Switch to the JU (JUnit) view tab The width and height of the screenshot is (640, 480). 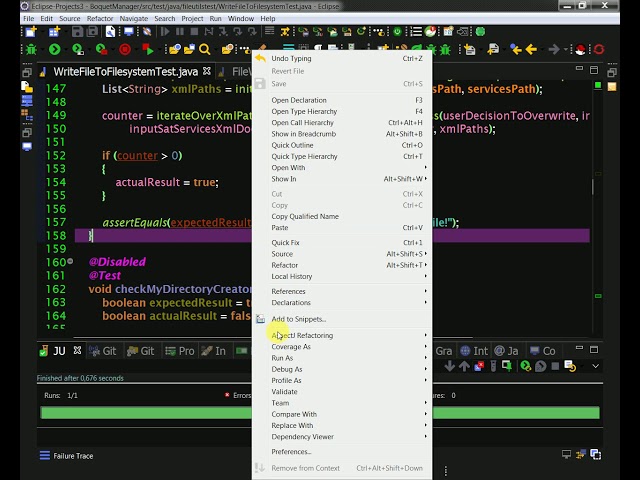pyautogui.click(x=59, y=351)
